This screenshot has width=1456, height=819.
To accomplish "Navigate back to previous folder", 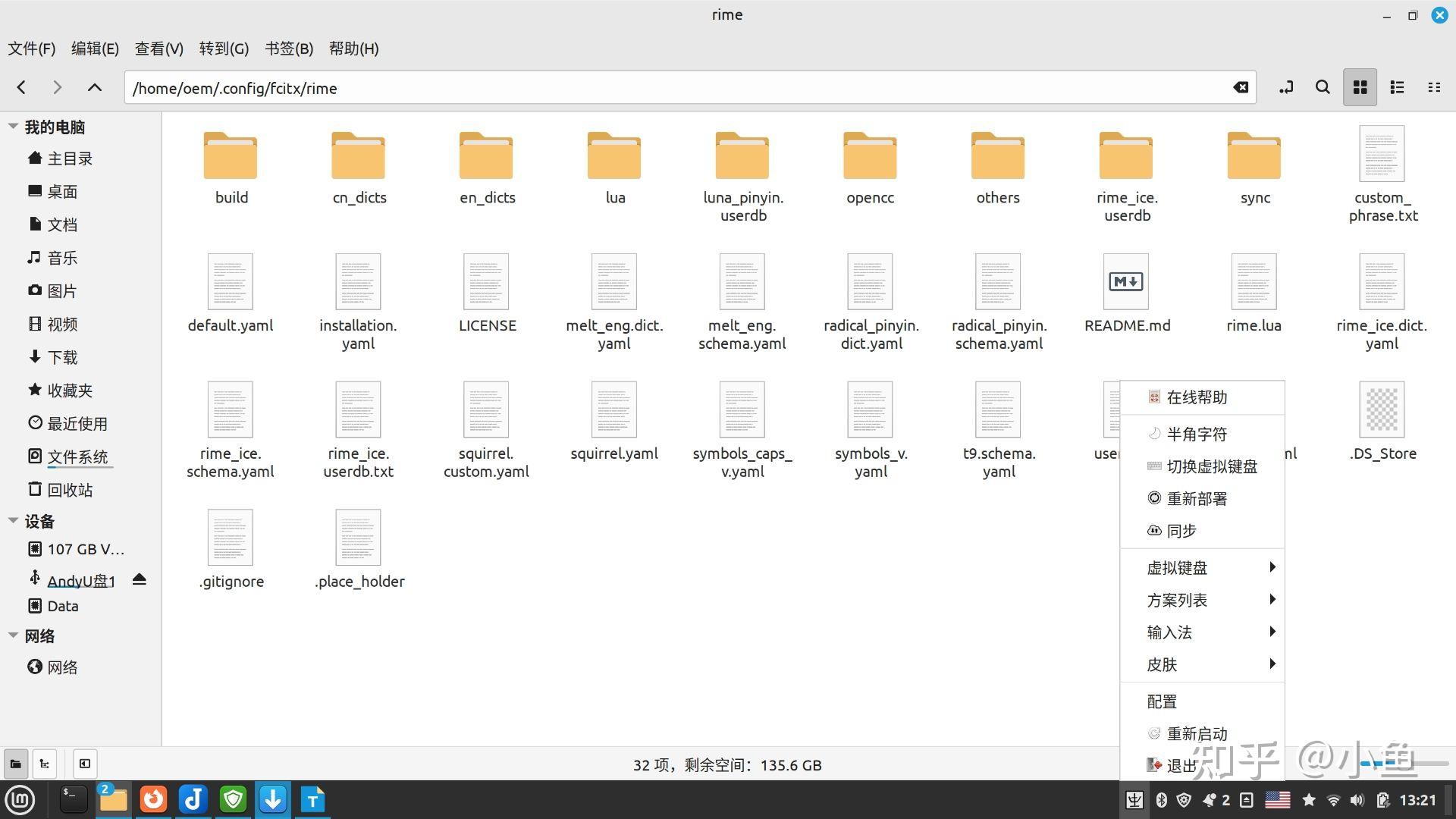I will (x=21, y=87).
